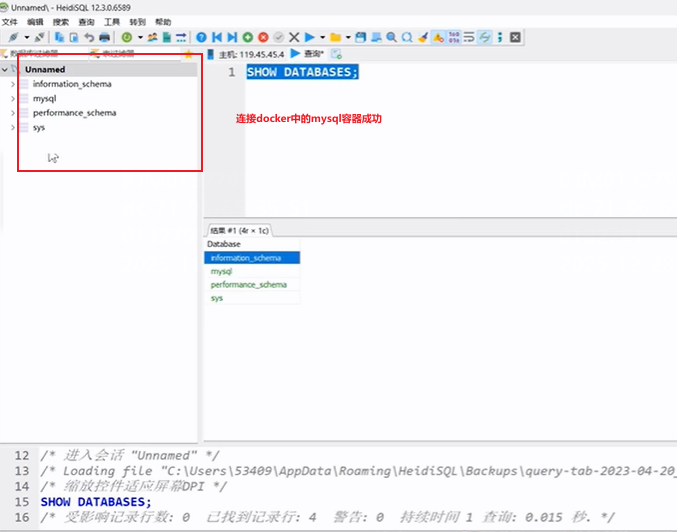
Task: Click the copy toolbar icon
Action: [x=60, y=38]
